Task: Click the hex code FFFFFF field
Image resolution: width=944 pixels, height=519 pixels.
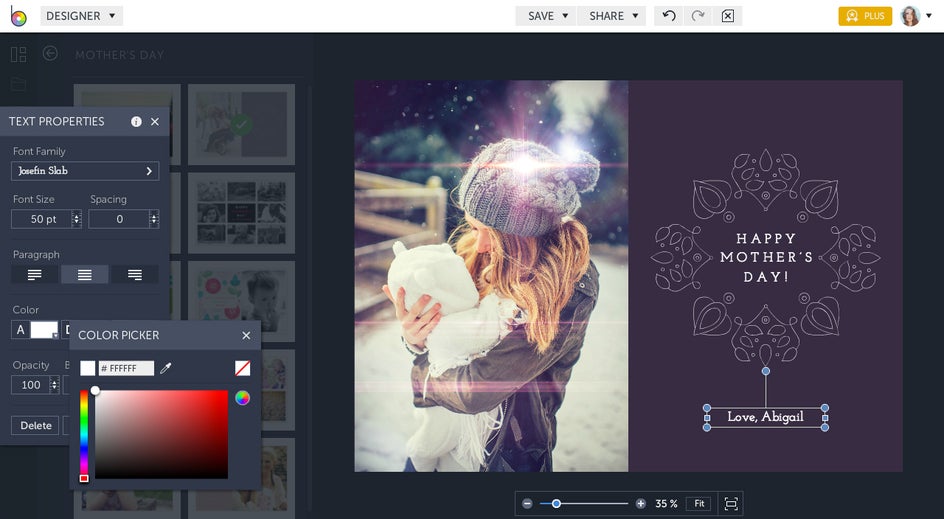Action: (126, 368)
